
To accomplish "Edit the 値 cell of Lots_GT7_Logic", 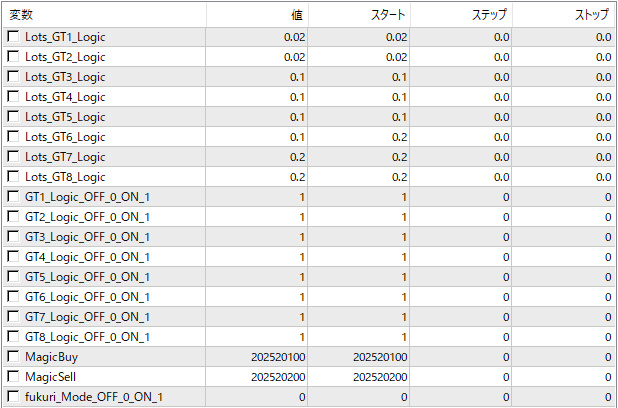I will click(x=257, y=157).
